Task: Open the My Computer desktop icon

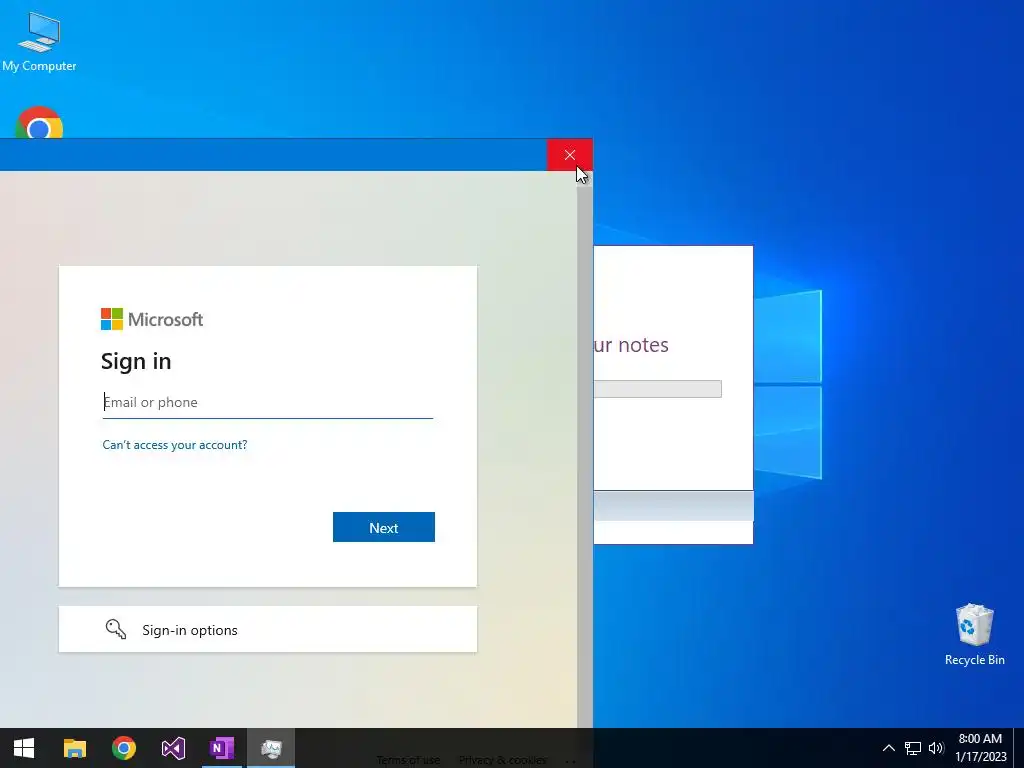Action: 39,42
